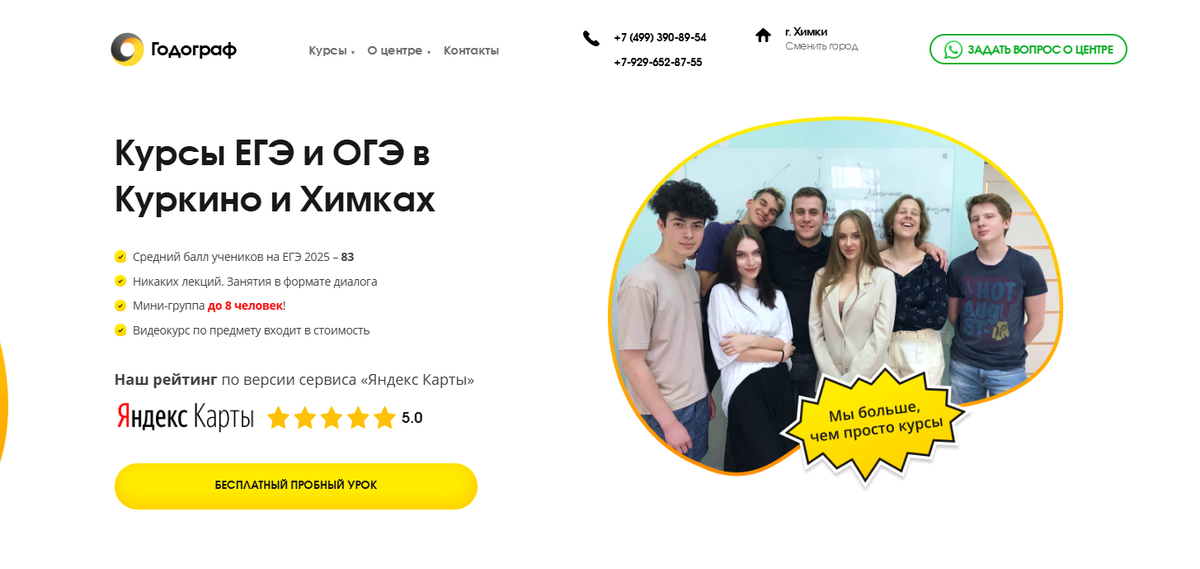Click the group photo of students

coord(835,295)
